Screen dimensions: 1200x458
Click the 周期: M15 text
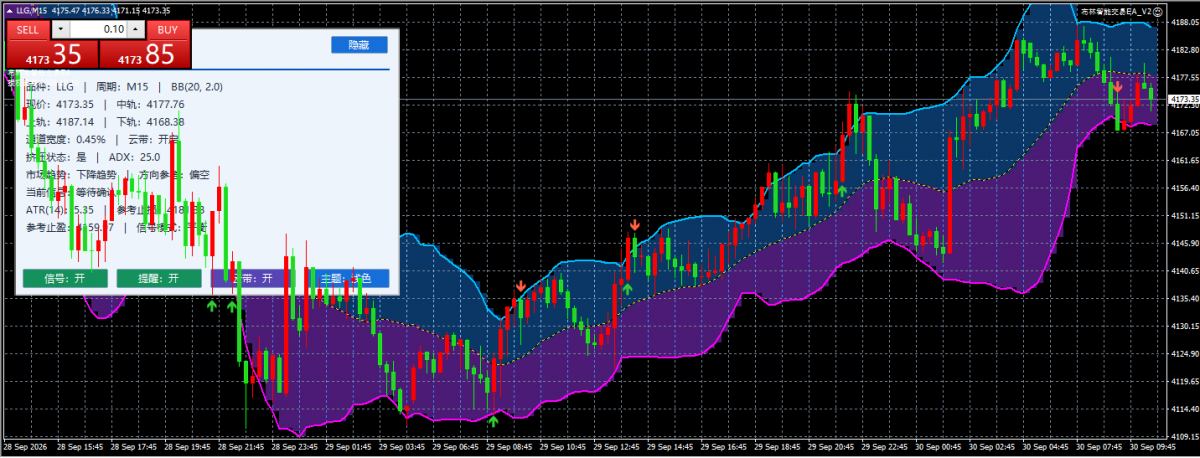pyautogui.click(x=121, y=87)
